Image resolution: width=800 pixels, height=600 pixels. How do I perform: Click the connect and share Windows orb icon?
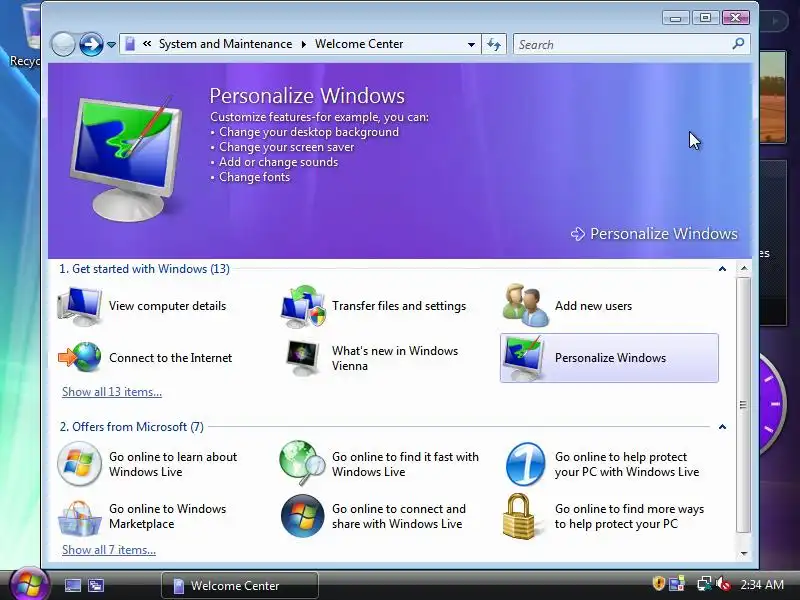click(x=303, y=516)
